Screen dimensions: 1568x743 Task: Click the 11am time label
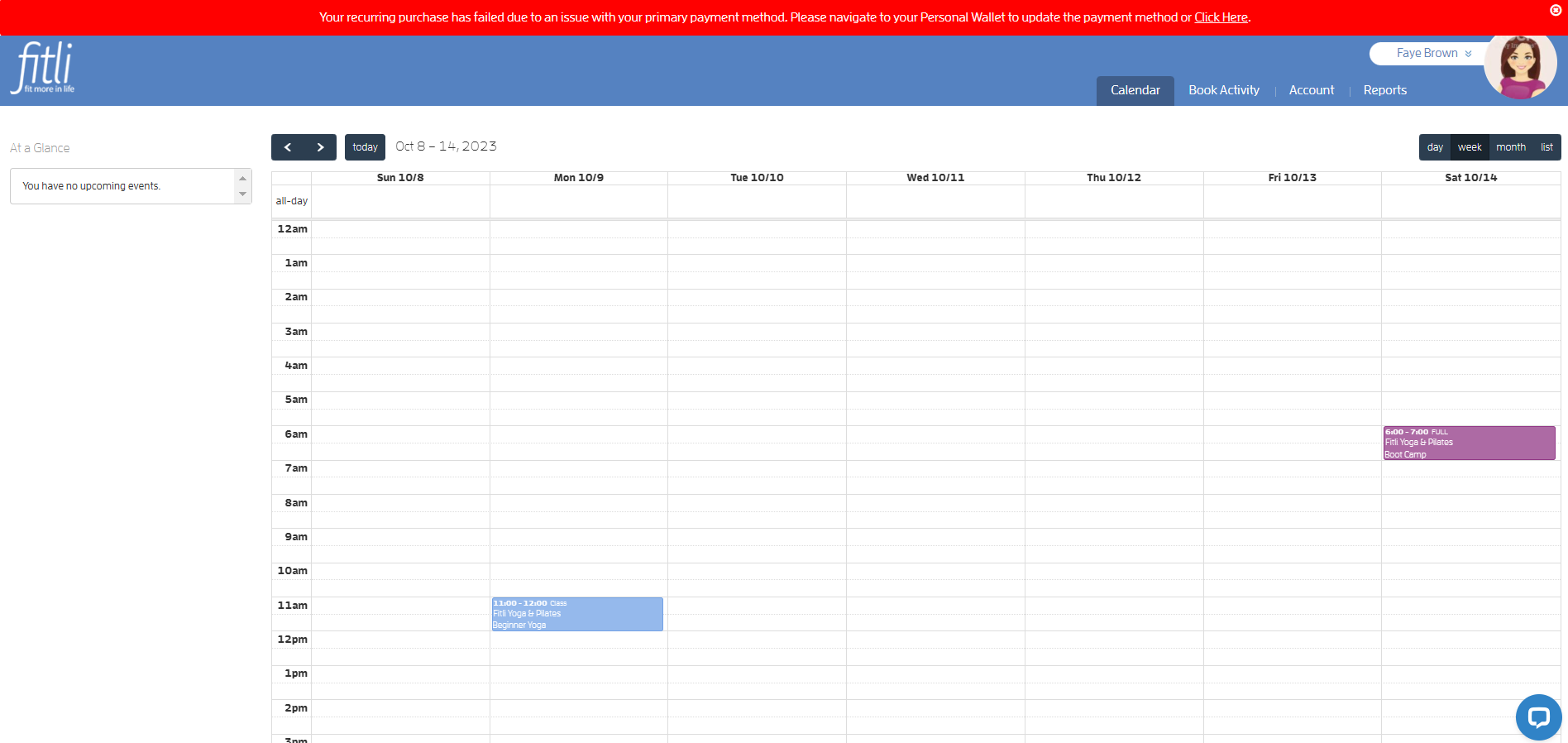tap(292, 606)
